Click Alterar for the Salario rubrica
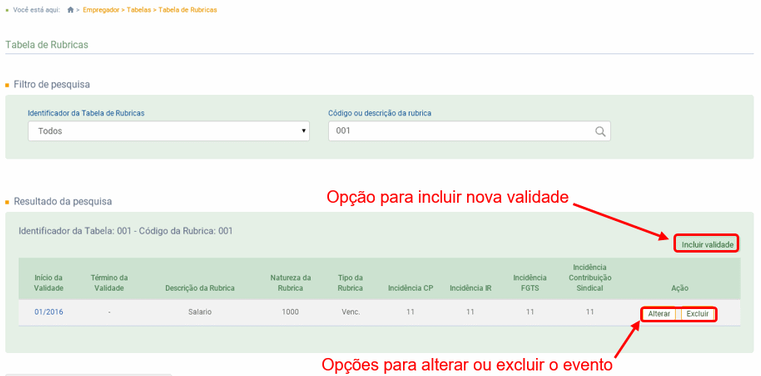The image size is (761, 376). click(x=659, y=314)
